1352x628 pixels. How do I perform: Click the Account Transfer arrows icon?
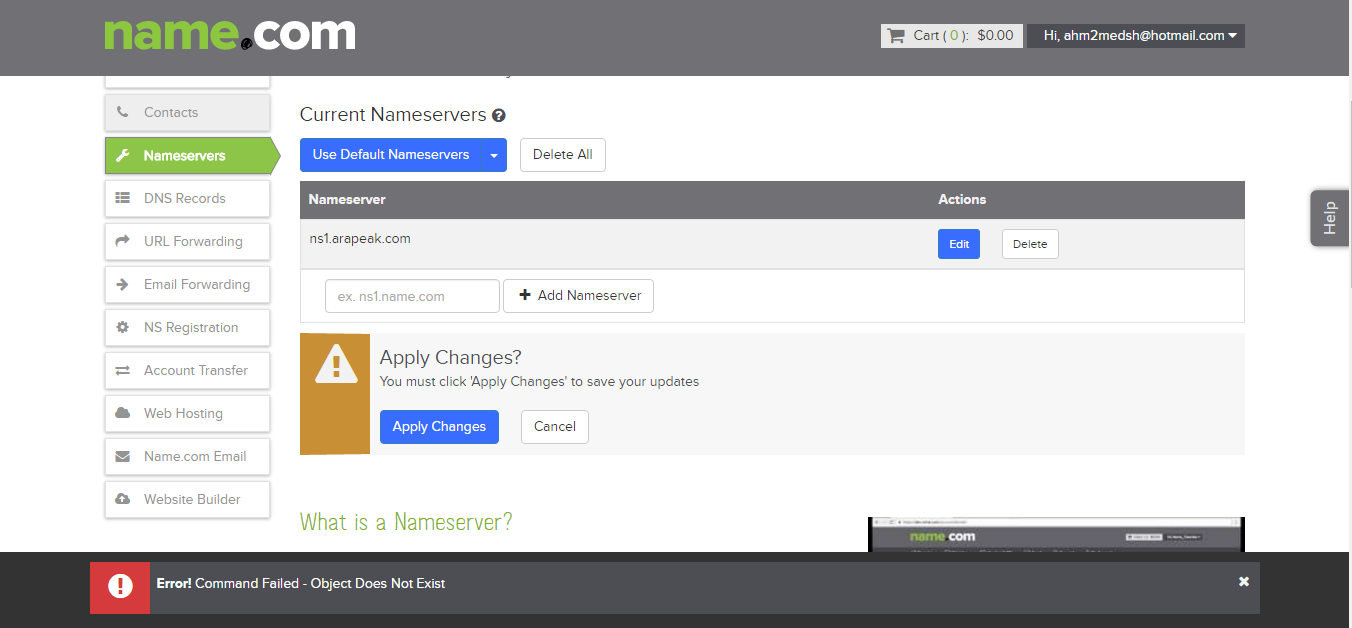123,370
